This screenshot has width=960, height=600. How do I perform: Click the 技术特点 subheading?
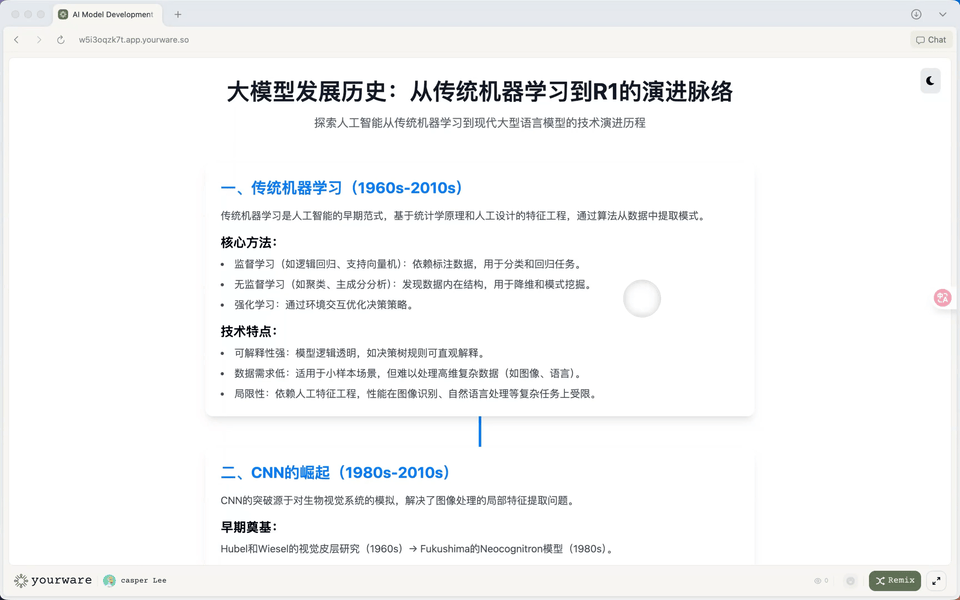pos(249,331)
